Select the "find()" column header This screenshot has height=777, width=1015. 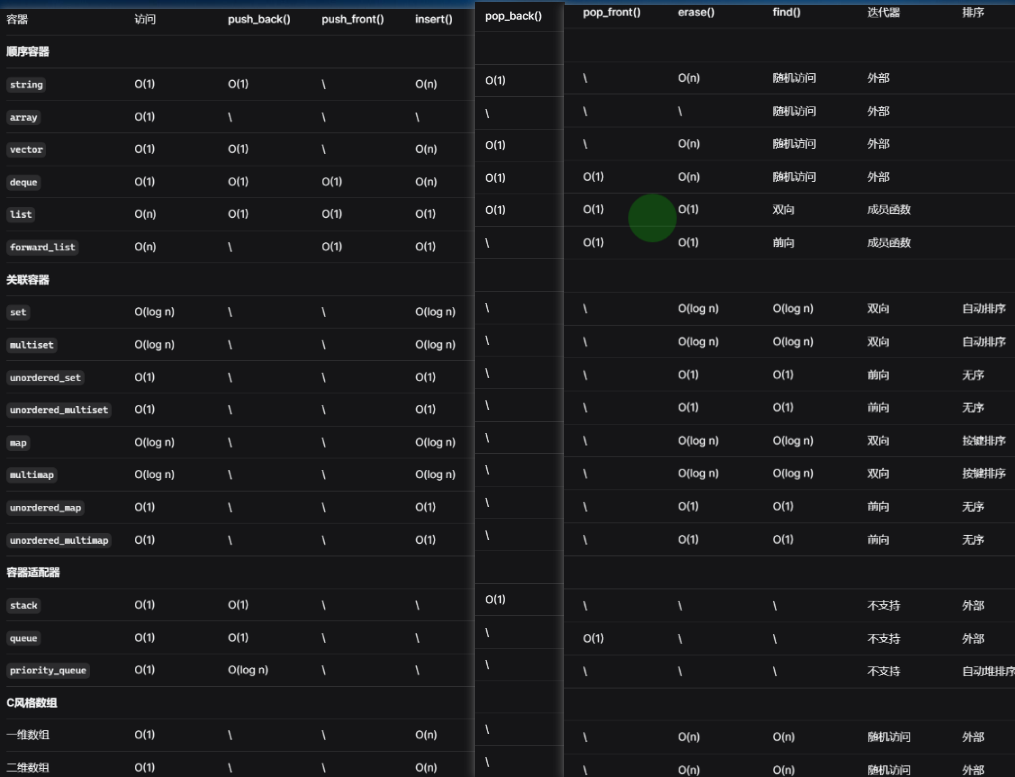pos(787,12)
